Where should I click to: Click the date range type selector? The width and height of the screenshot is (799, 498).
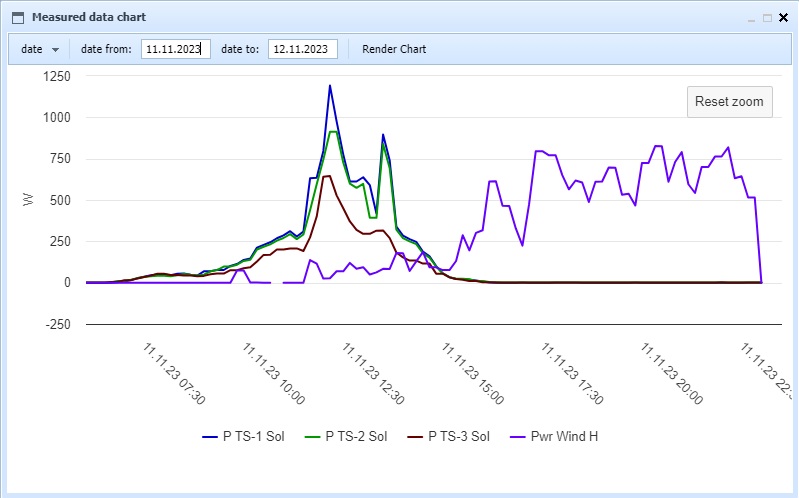coord(40,49)
